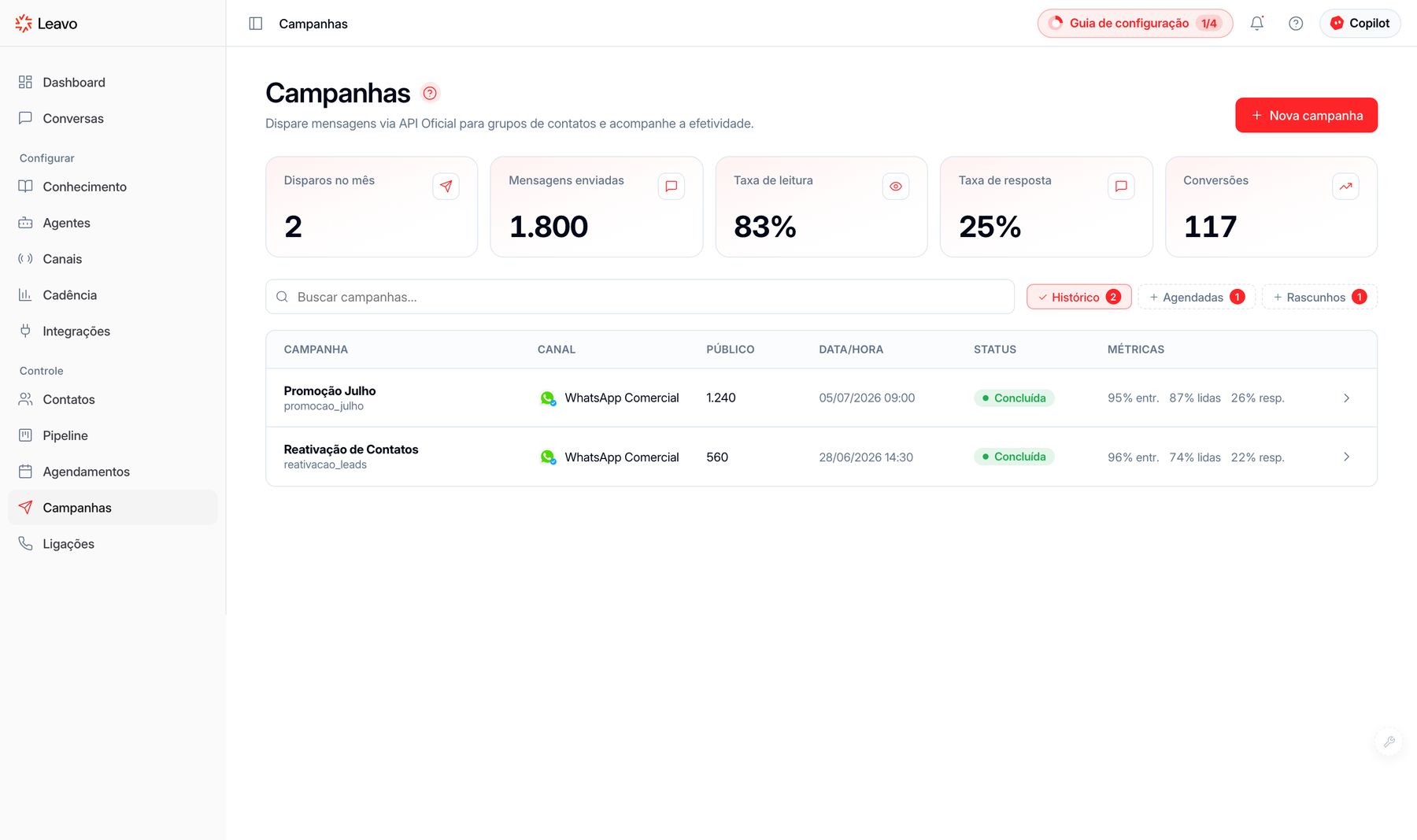Open Dashboard from the sidebar
This screenshot has height=840, width=1417.
coord(113,83)
